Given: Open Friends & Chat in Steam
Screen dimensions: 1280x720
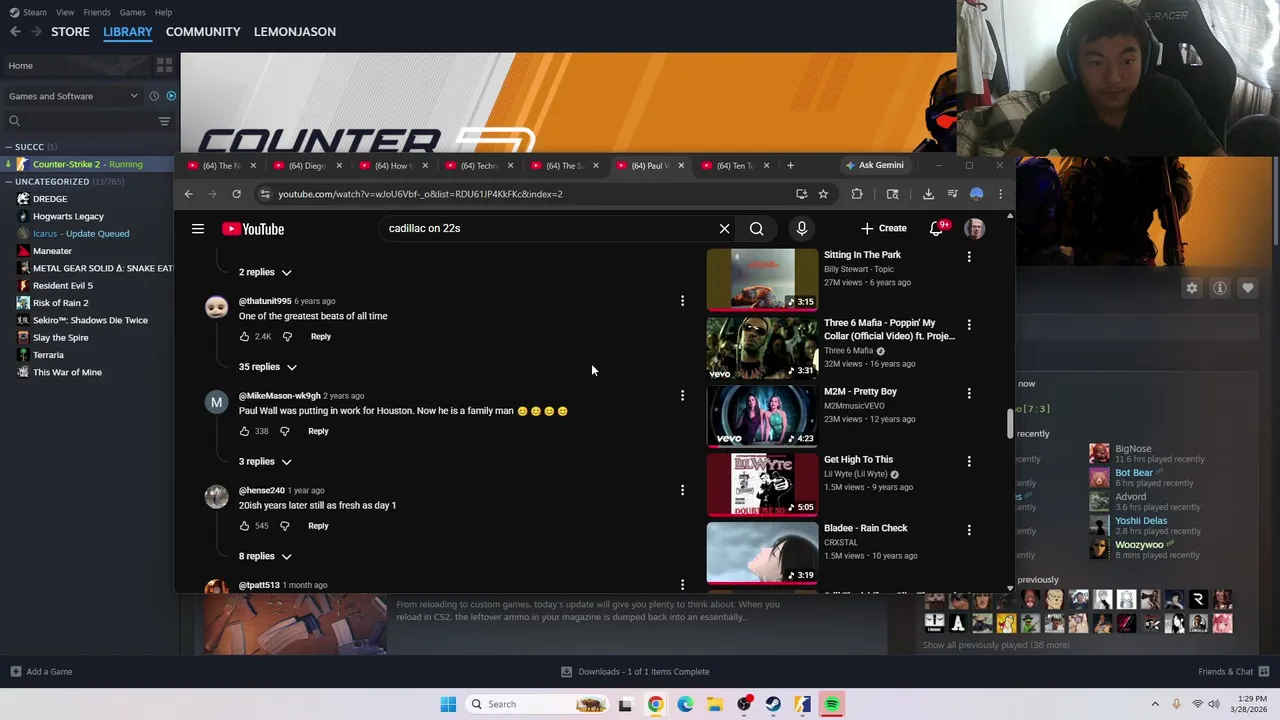Looking at the screenshot, I should pyautogui.click(x=1233, y=672).
